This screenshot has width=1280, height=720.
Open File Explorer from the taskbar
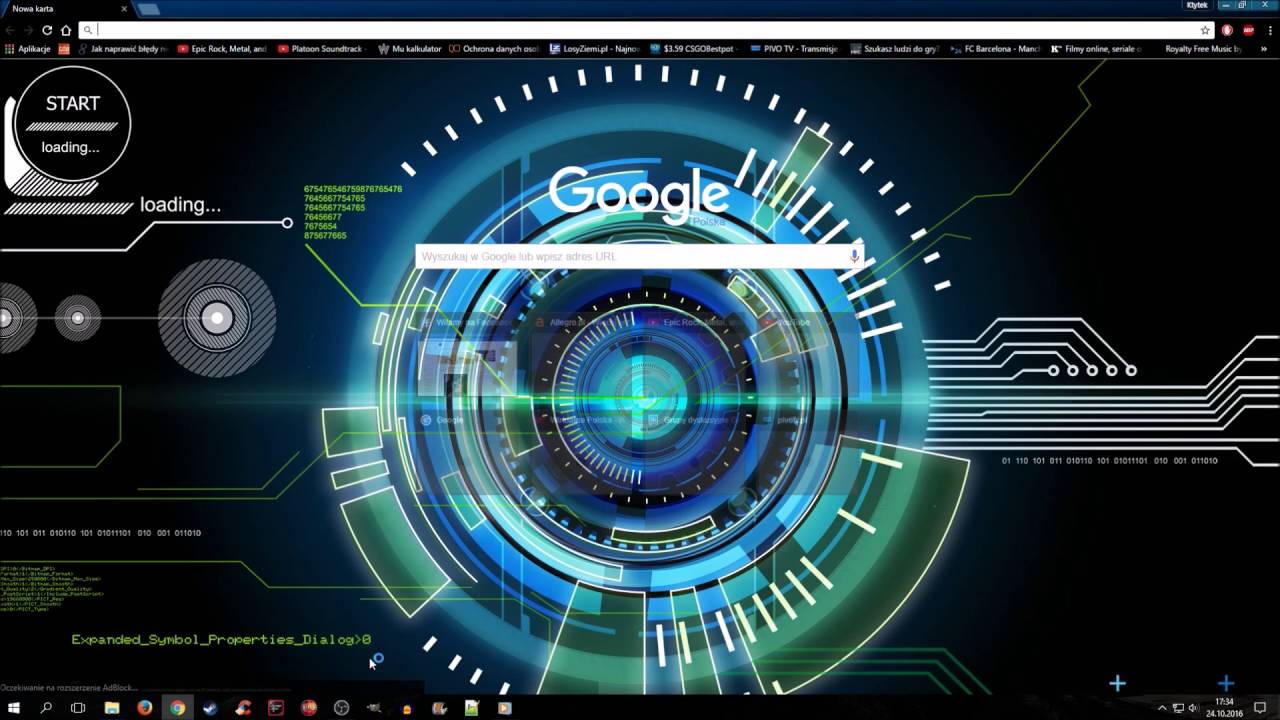coord(112,708)
